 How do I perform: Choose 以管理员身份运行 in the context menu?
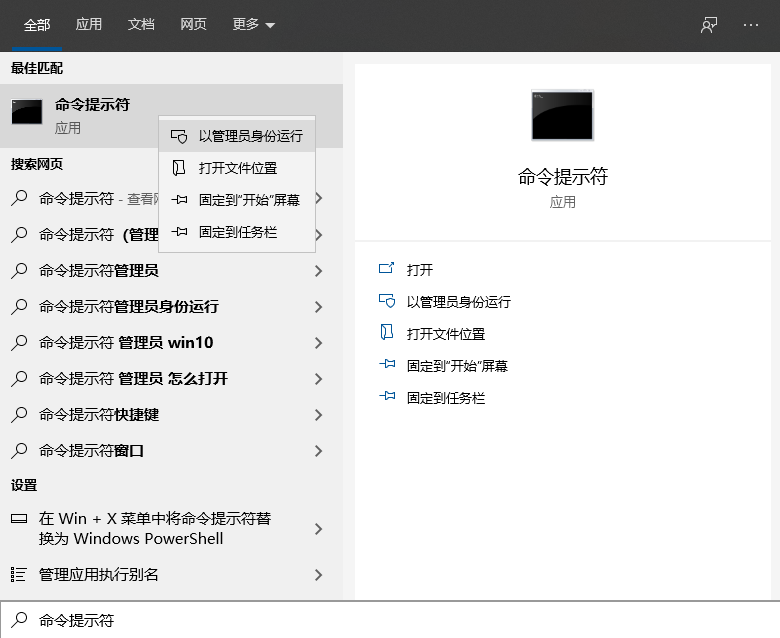click(x=250, y=136)
